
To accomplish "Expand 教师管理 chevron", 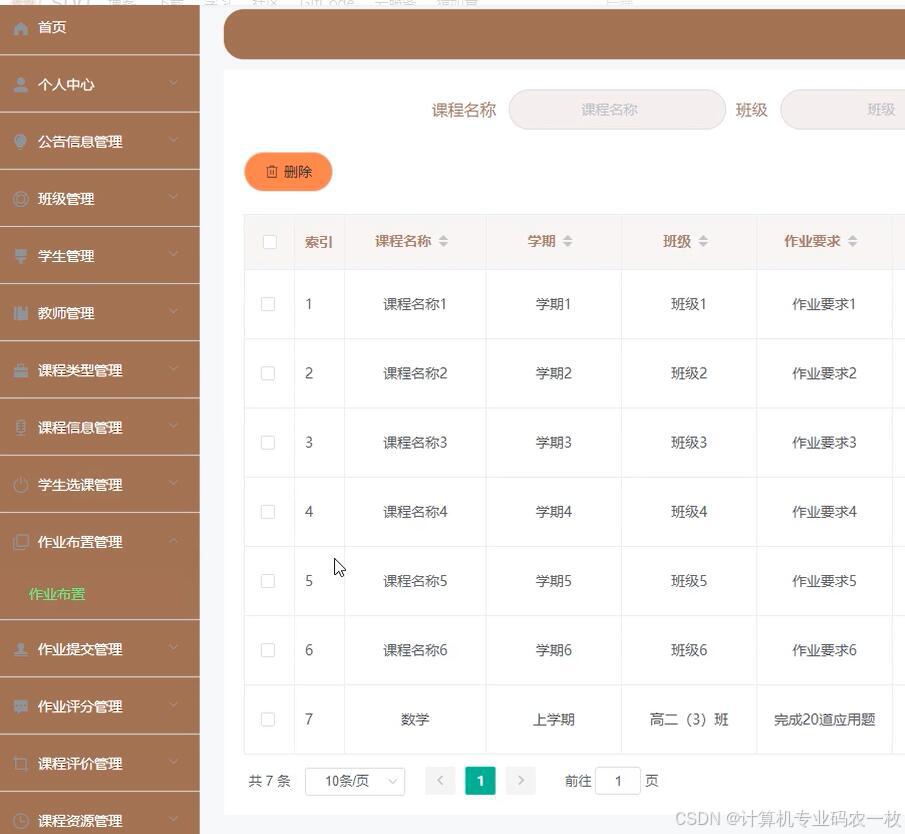I will (x=174, y=312).
